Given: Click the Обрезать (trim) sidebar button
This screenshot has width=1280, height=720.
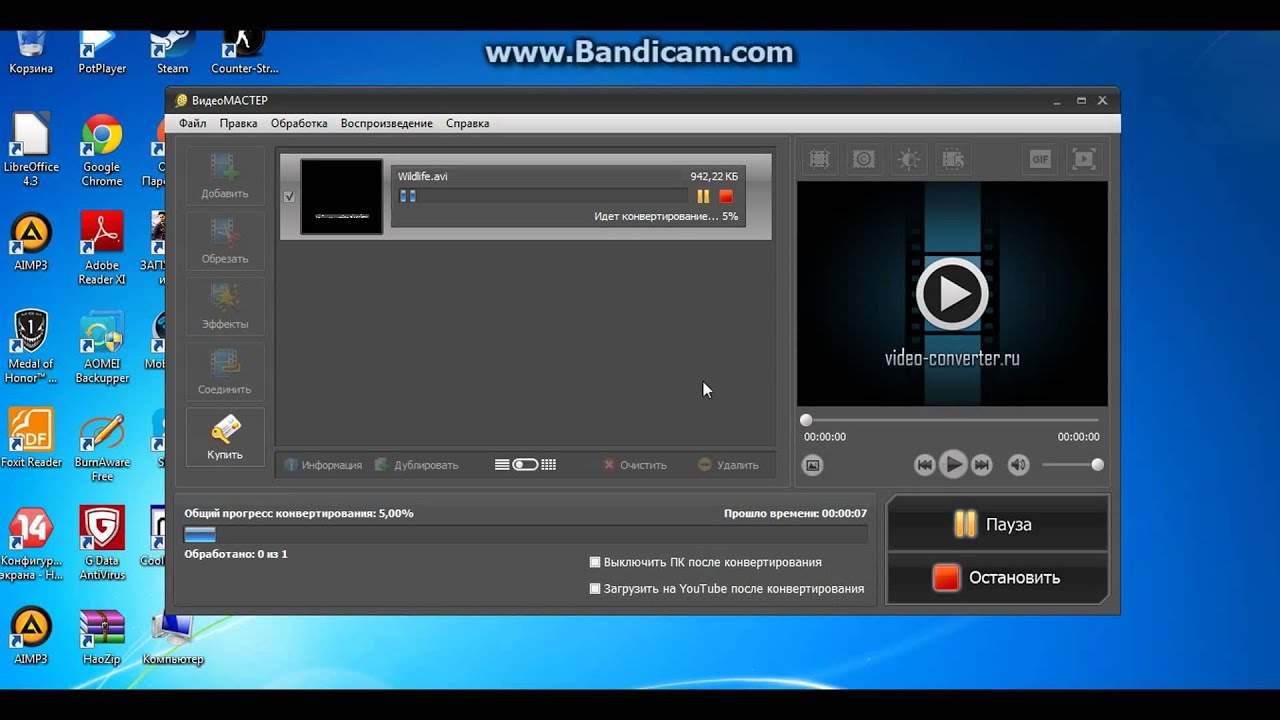Looking at the screenshot, I should [225, 241].
